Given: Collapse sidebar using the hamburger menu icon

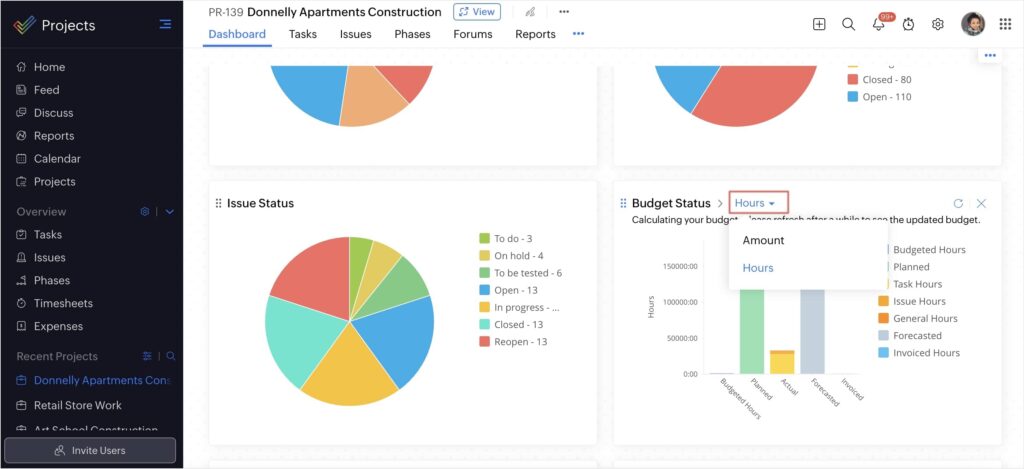Looking at the screenshot, I should pyautogui.click(x=165, y=23).
